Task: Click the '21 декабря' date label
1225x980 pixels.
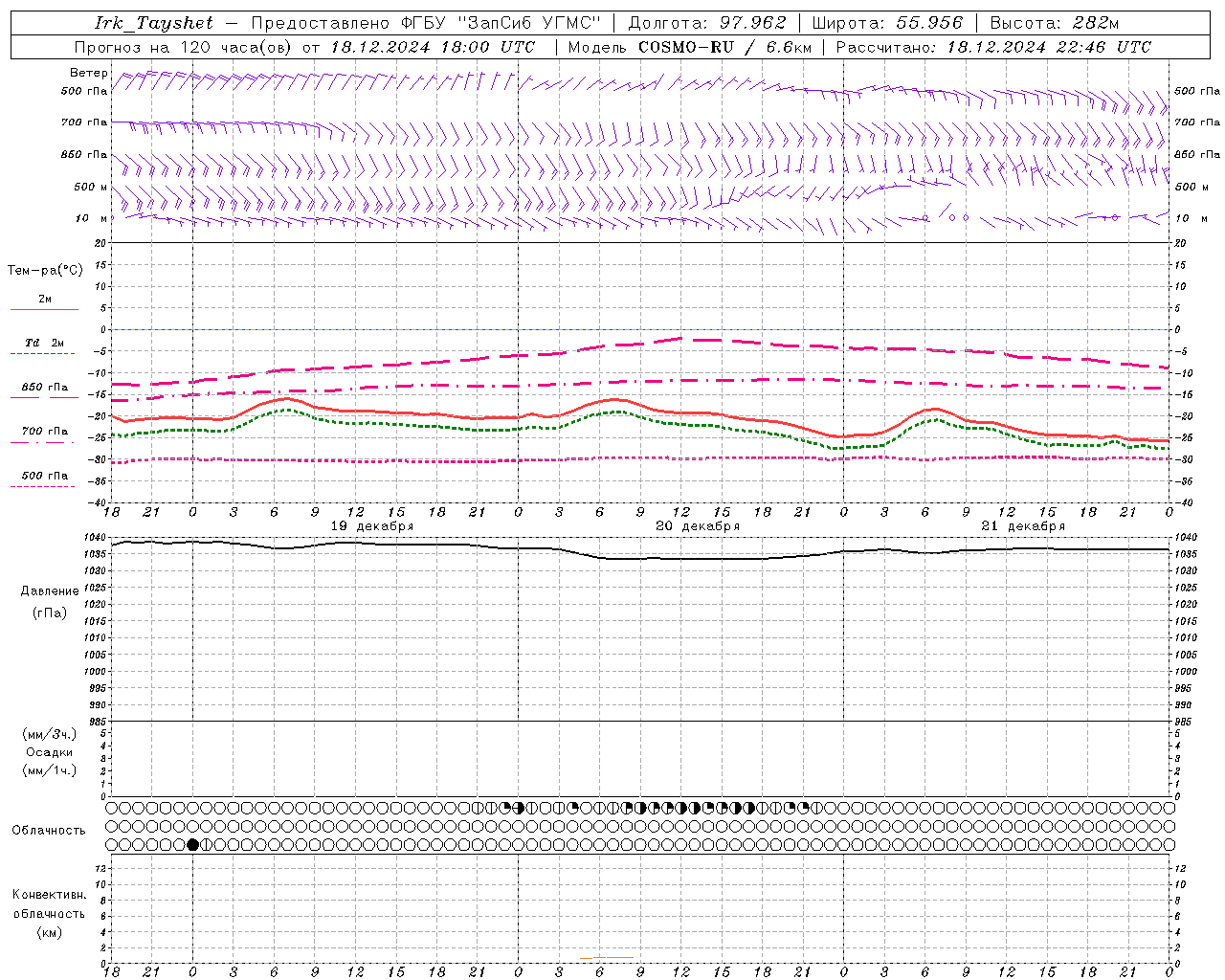Action: 1023,526
